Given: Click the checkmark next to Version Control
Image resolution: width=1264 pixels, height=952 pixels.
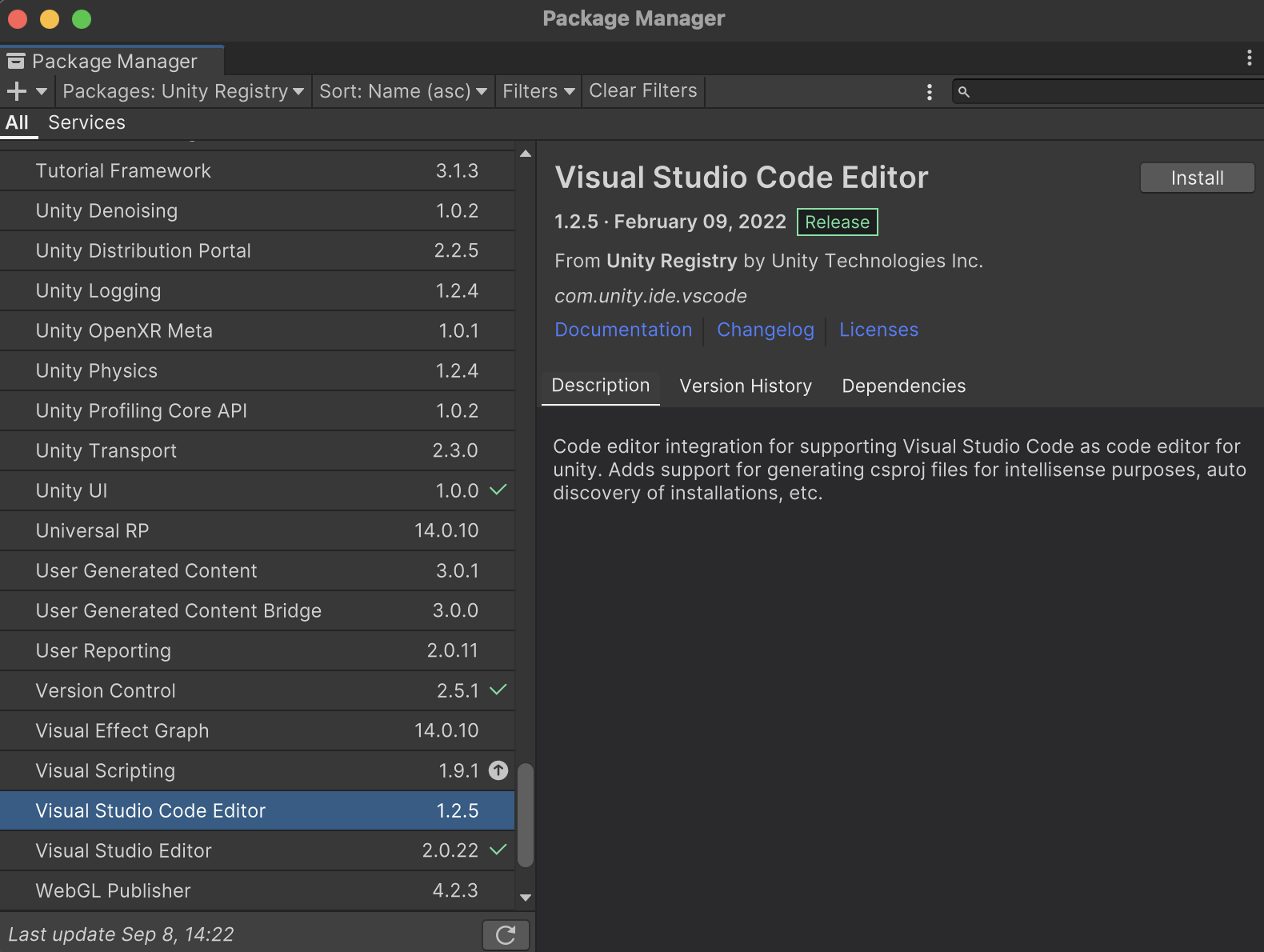Looking at the screenshot, I should [498, 690].
